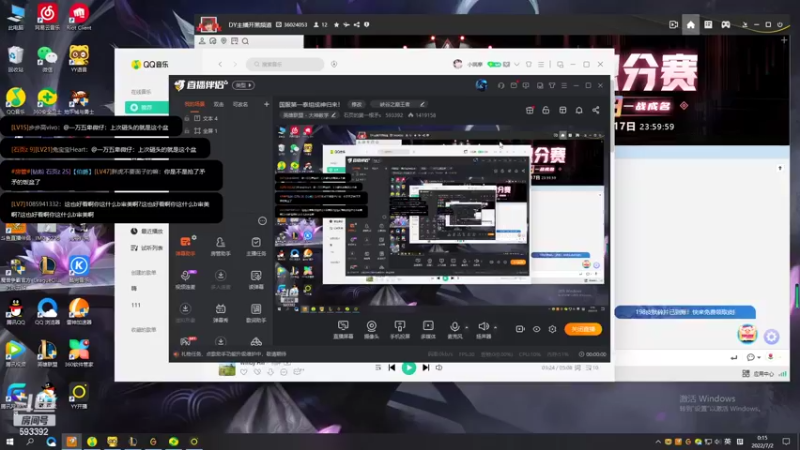
Task: Click the QQ音乐 volume icon
Action: 439,367
